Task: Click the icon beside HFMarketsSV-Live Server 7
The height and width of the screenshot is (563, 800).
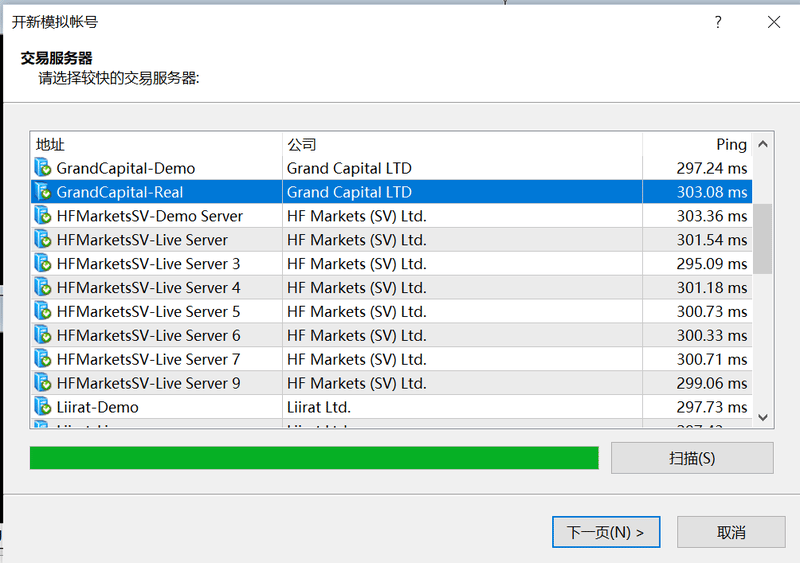Action: [43, 359]
